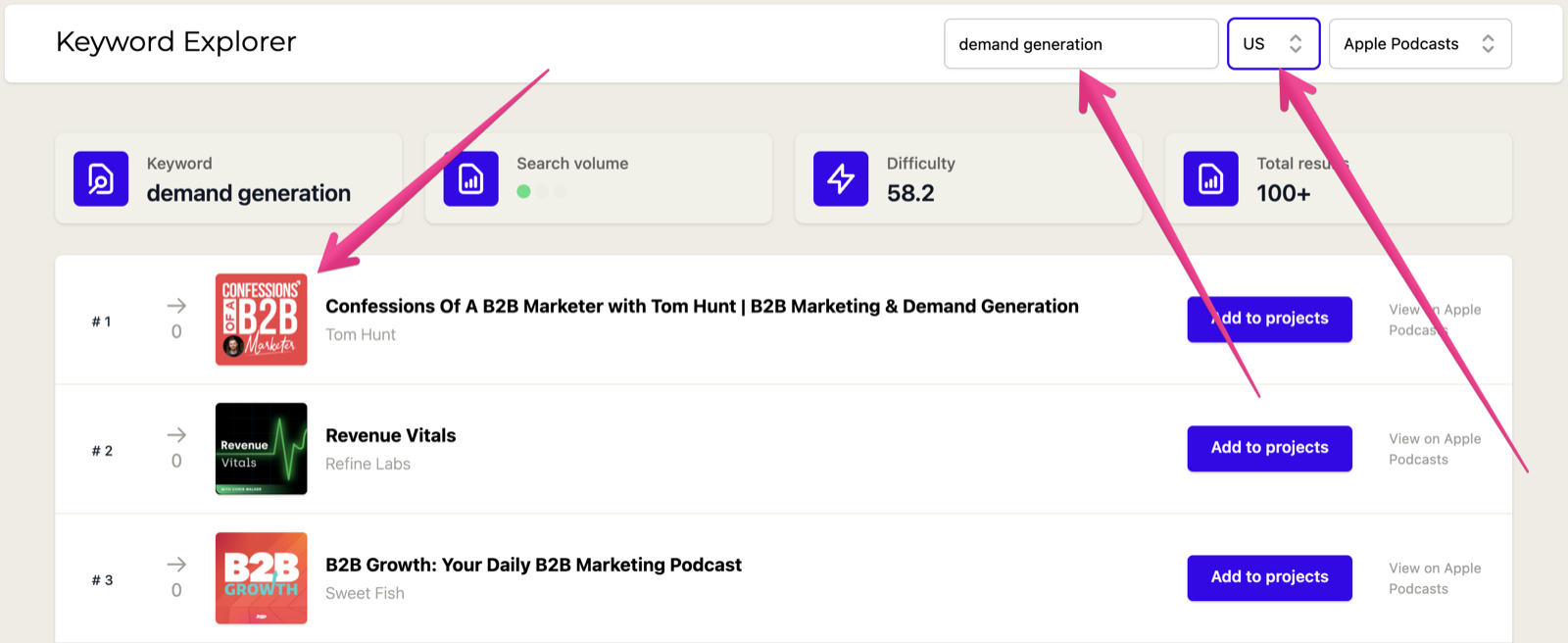This screenshot has width=1568, height=643.
Task: Click the Difficulty label
Action: point(921,164)
